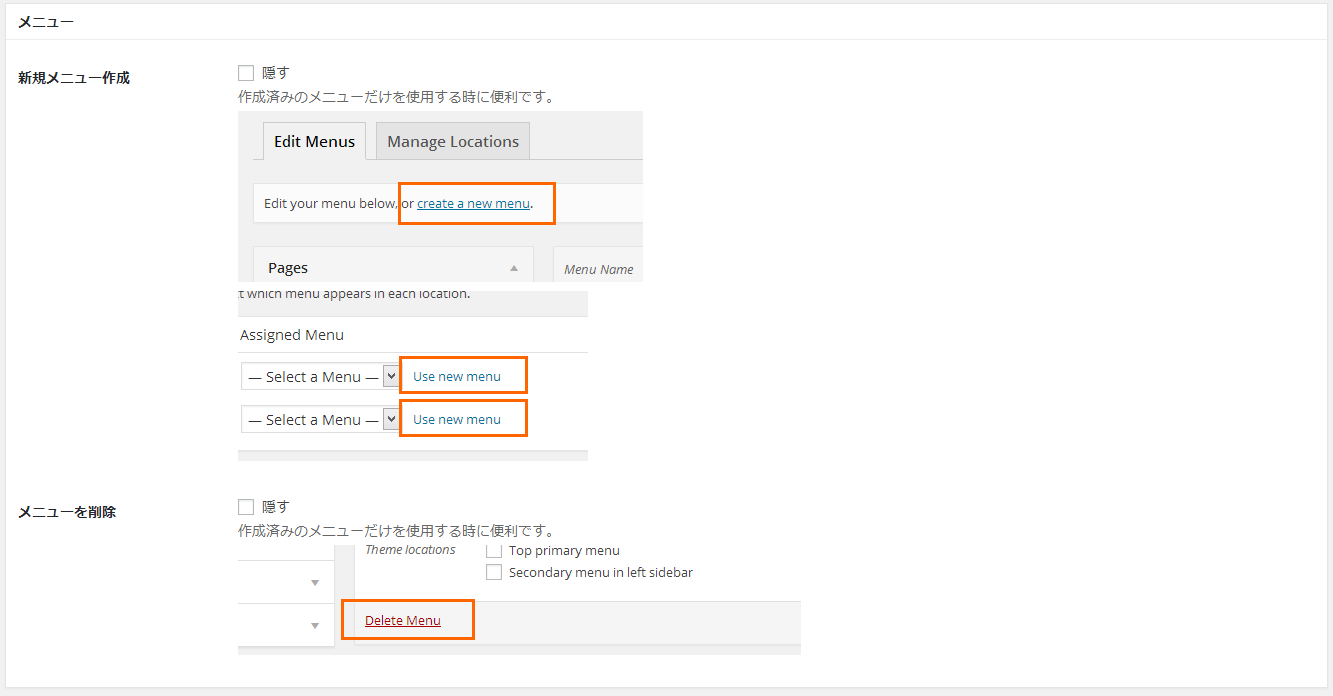Toggle the 隠す checkbox for 新規メニュー作成

(x=246, y=73)
